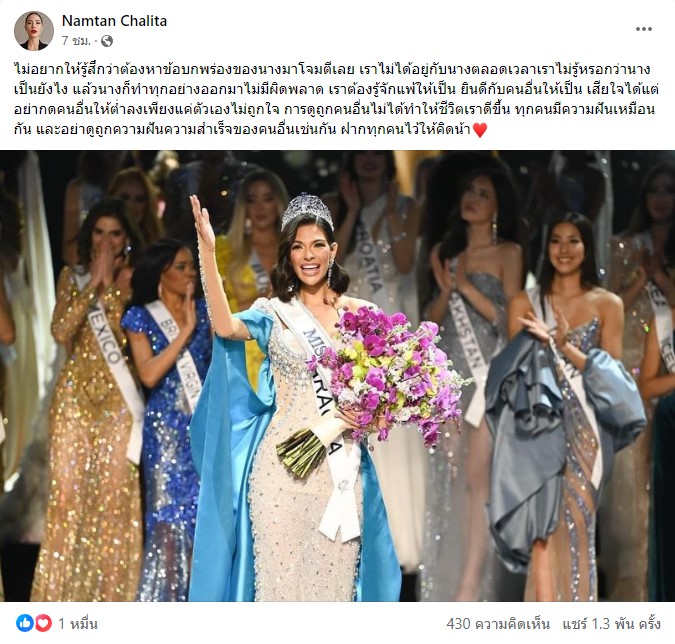The image size is (675, 644).
Task: Open the Namtan Chalita profile name link
Action: [x=114, y=21]
